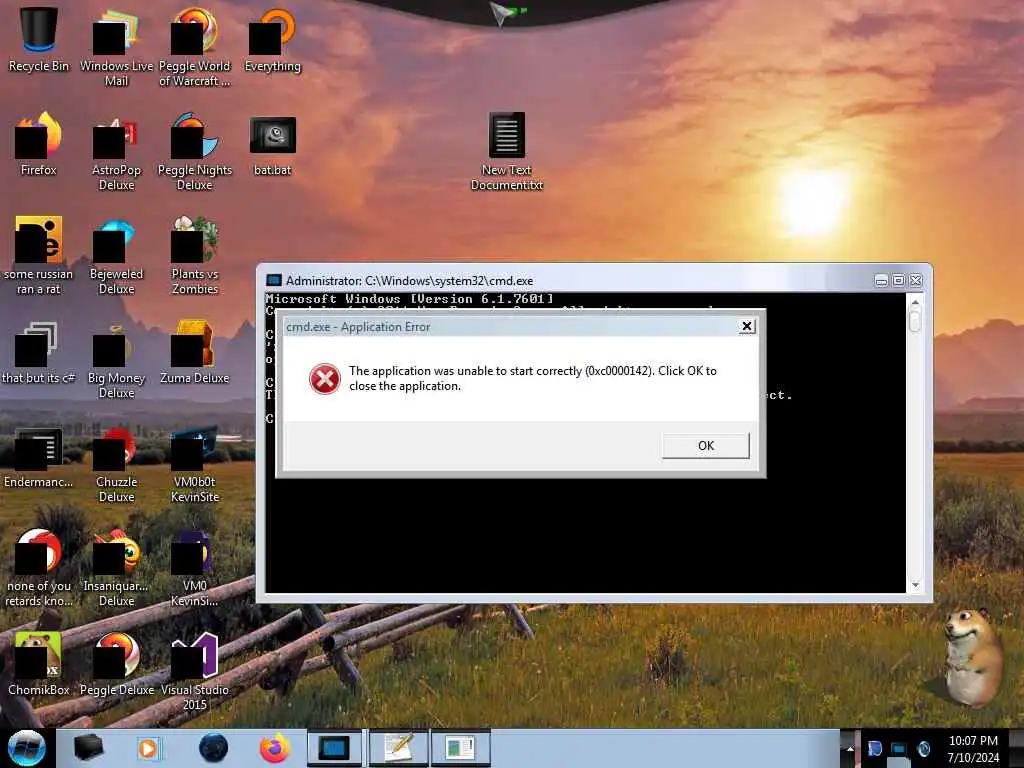Viewport: 1024px width, 768px height.
Task: Maximize the Administrator cmd.exe window
Action: click(x=899, y=280)
